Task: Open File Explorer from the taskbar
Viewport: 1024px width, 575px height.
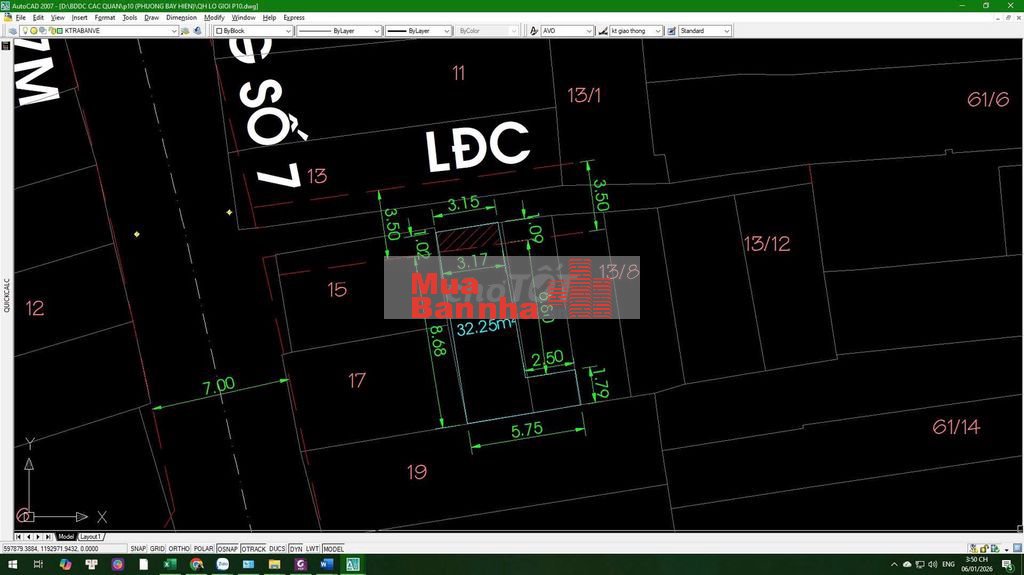Action: point(274,565)
